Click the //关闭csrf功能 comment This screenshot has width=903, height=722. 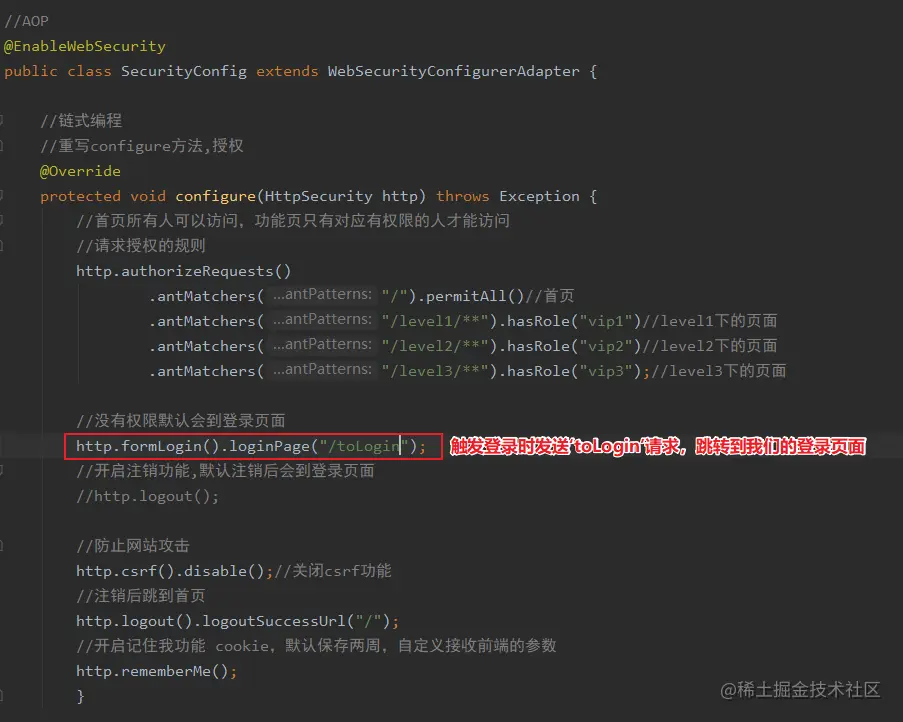[x=333, y=571]
